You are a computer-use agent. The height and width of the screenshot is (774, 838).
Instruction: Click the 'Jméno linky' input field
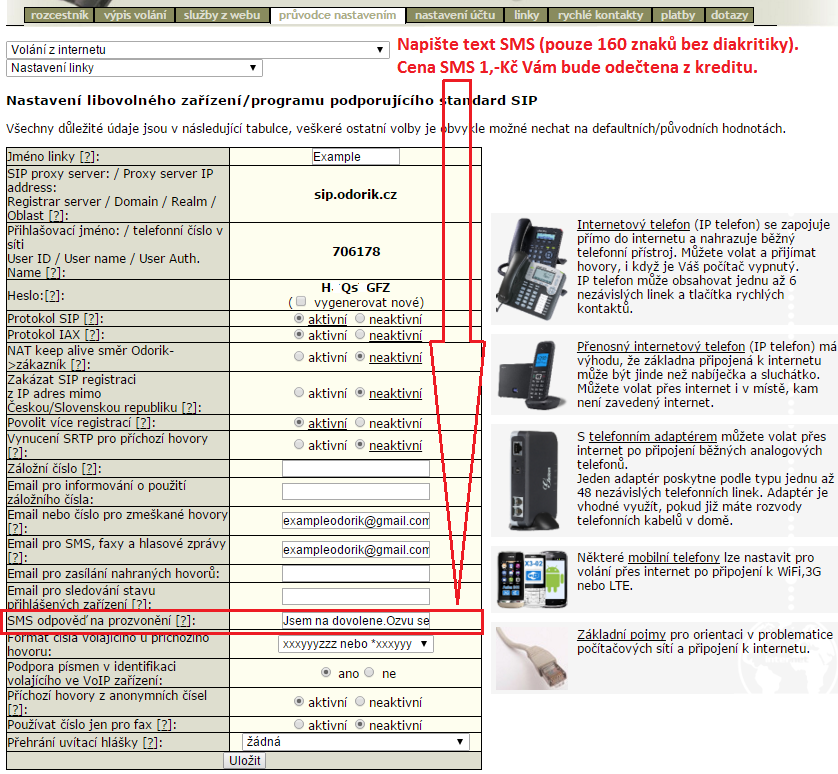click(x=355, y=157)
